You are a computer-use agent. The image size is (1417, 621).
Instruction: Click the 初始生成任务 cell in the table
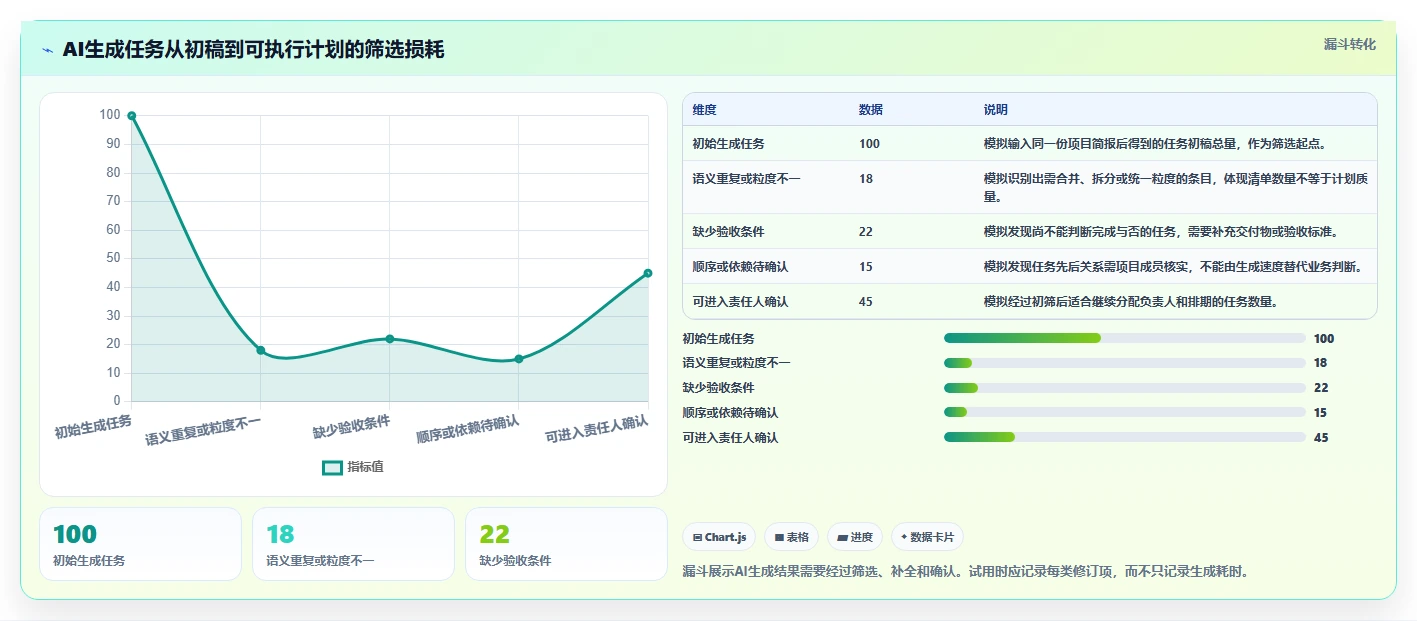click(x=728, y=144)
